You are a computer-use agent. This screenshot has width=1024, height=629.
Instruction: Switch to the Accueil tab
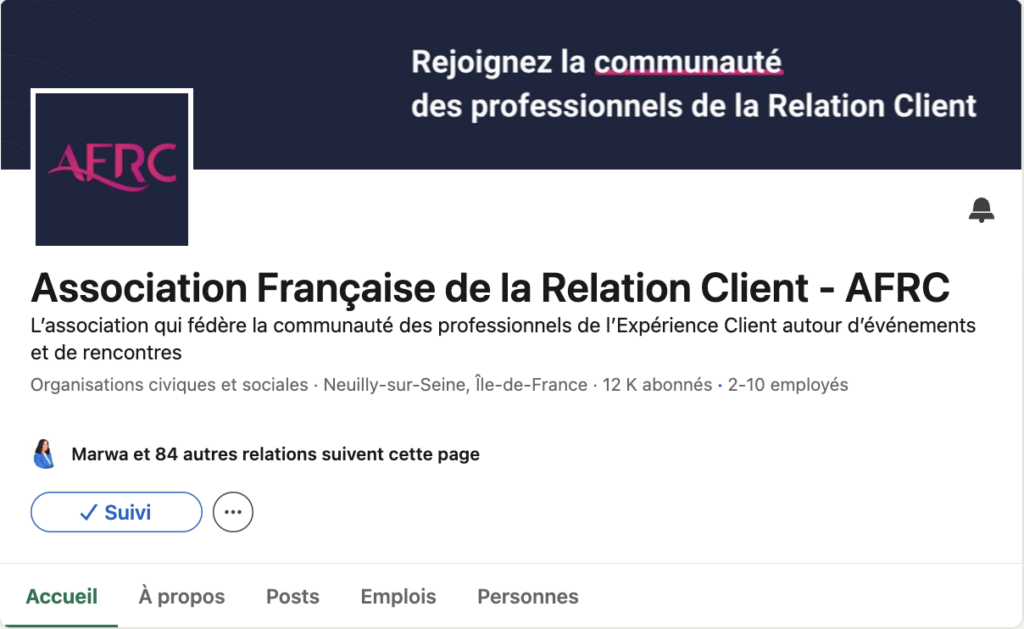62,597
